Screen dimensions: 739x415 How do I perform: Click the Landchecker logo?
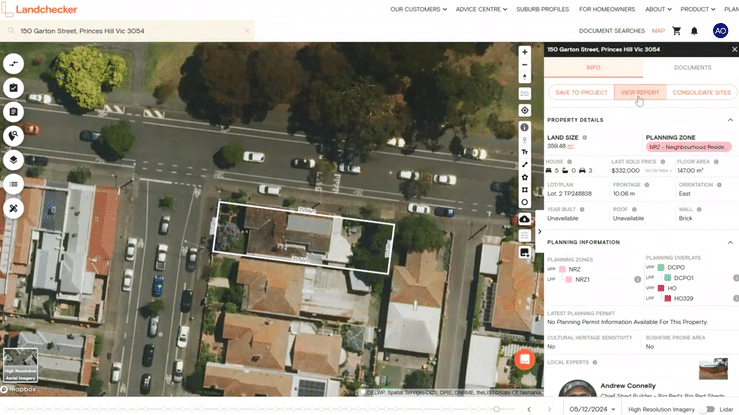[x=40, y=9]
